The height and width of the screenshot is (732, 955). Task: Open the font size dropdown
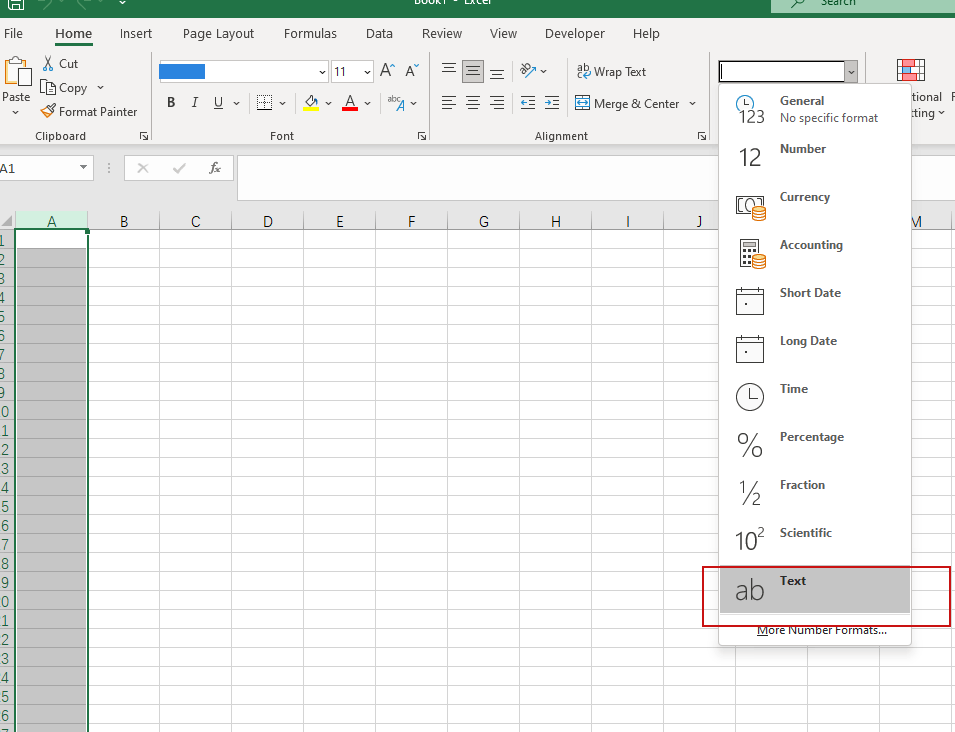[367, 72]
